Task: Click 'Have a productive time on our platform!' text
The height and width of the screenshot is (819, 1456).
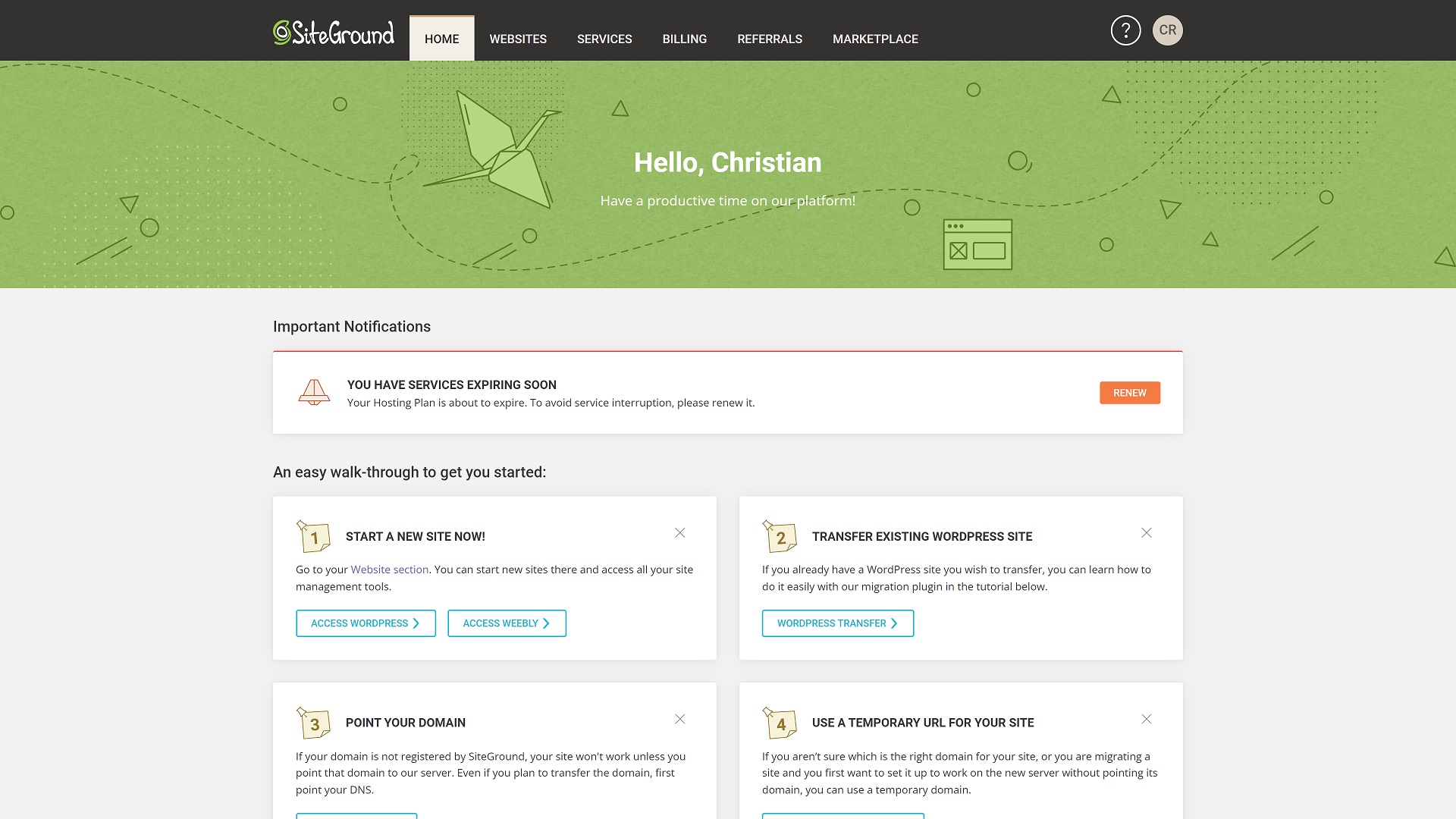Action: tap(728, 201)
